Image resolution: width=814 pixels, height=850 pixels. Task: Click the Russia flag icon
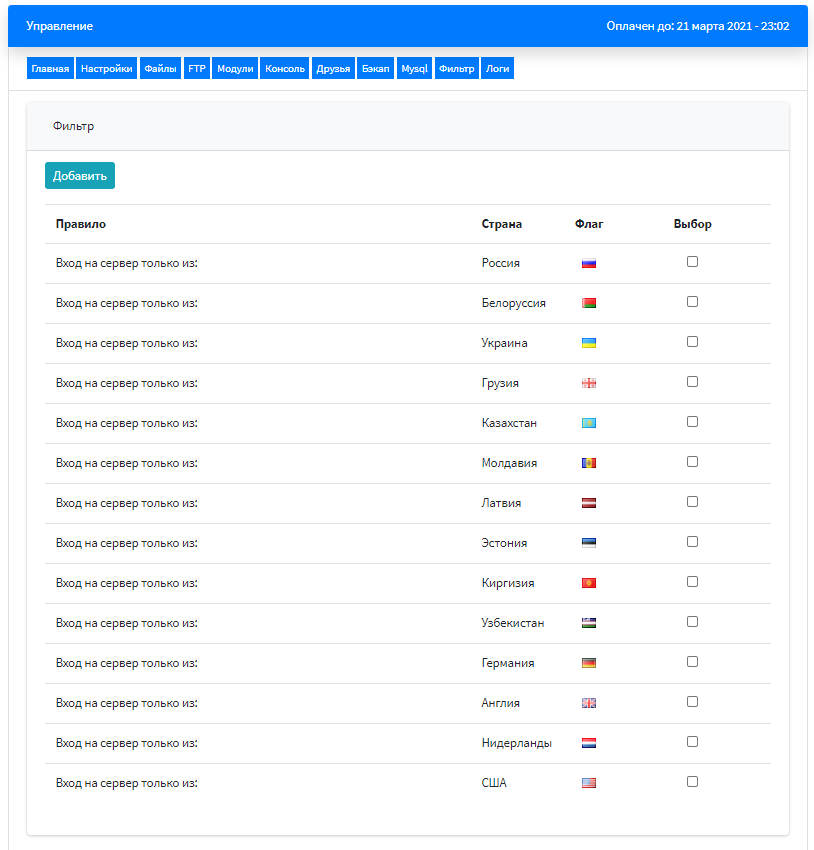[x=589, y=263]
